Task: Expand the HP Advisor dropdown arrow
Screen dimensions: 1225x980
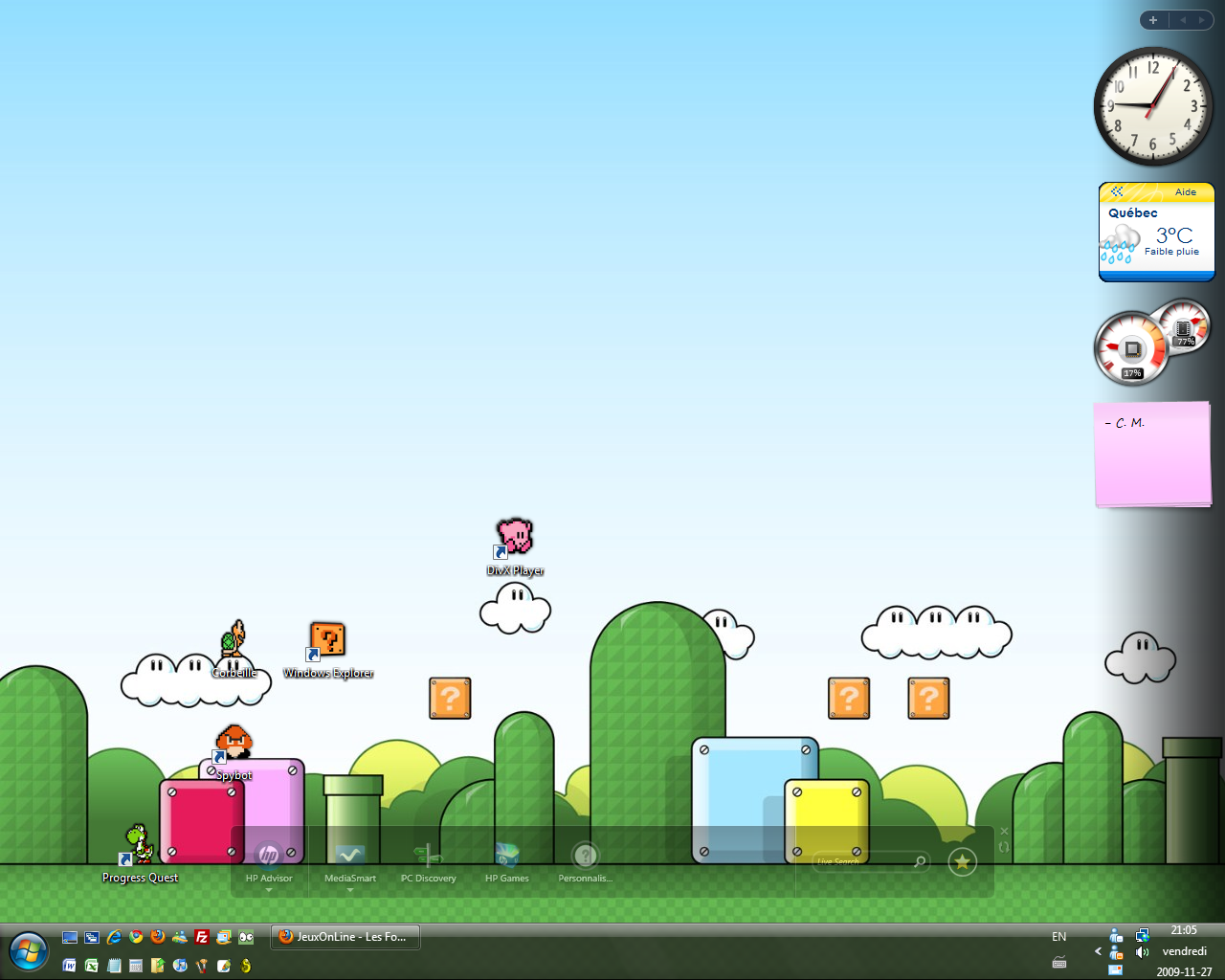Action: pyautogui.click(x=269, y=890)
